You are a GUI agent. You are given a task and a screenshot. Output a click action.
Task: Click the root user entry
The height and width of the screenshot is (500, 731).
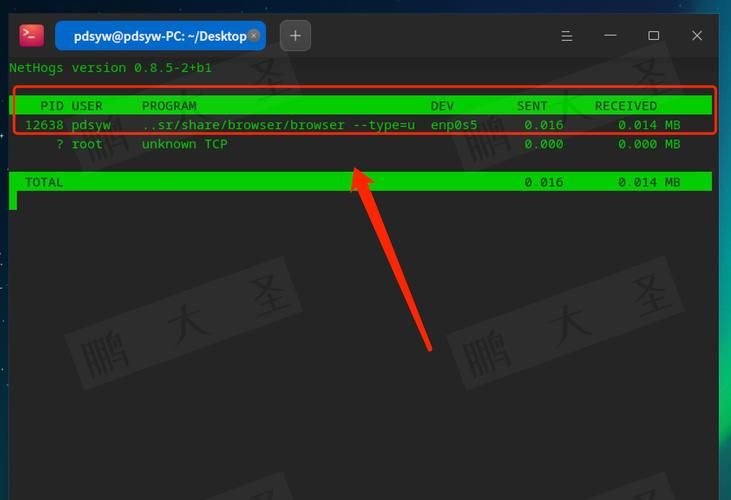[87, 144]
